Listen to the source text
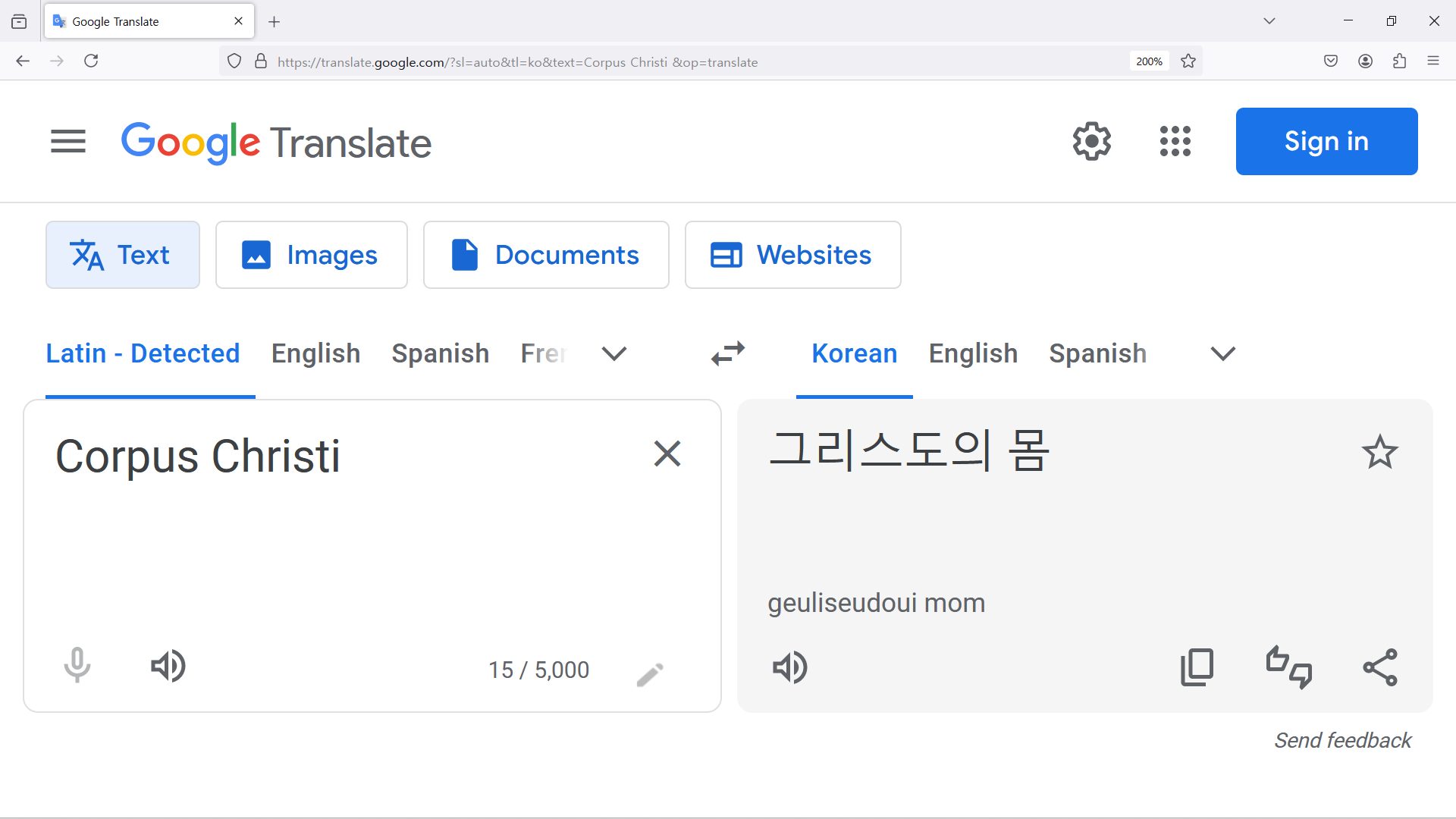This screenshot has width=1456, height=819. coord(168,666)
